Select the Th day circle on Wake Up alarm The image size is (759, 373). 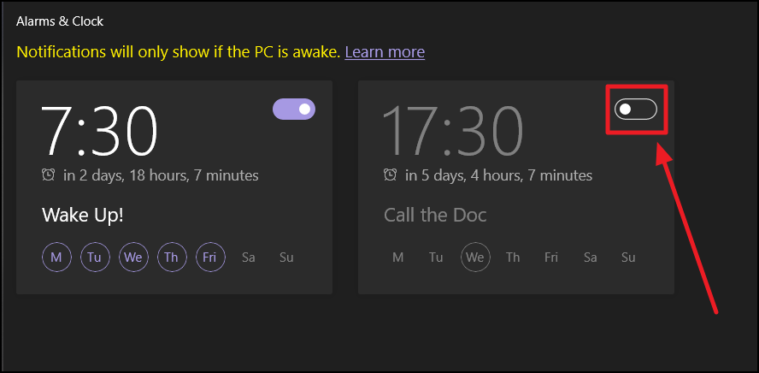pyautogui.click(x=171, y=257)
